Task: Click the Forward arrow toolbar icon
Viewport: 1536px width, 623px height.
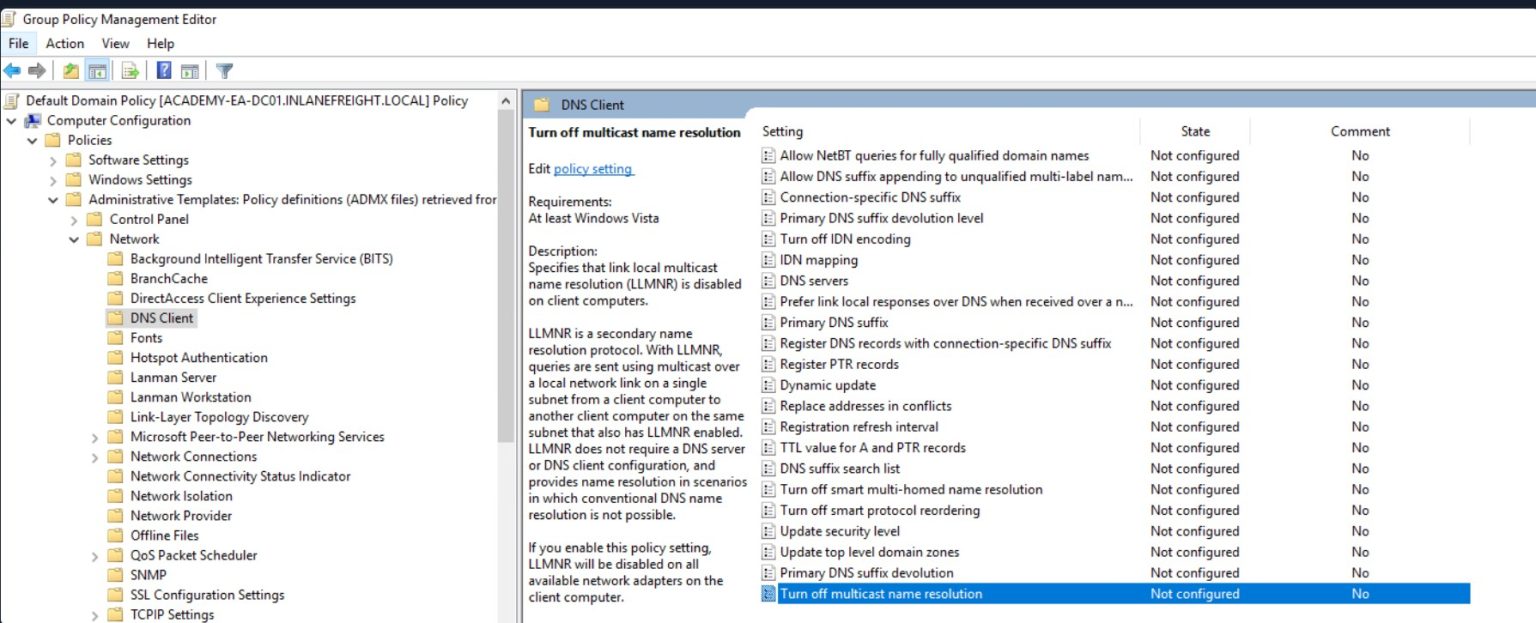Action: point(37,71)
